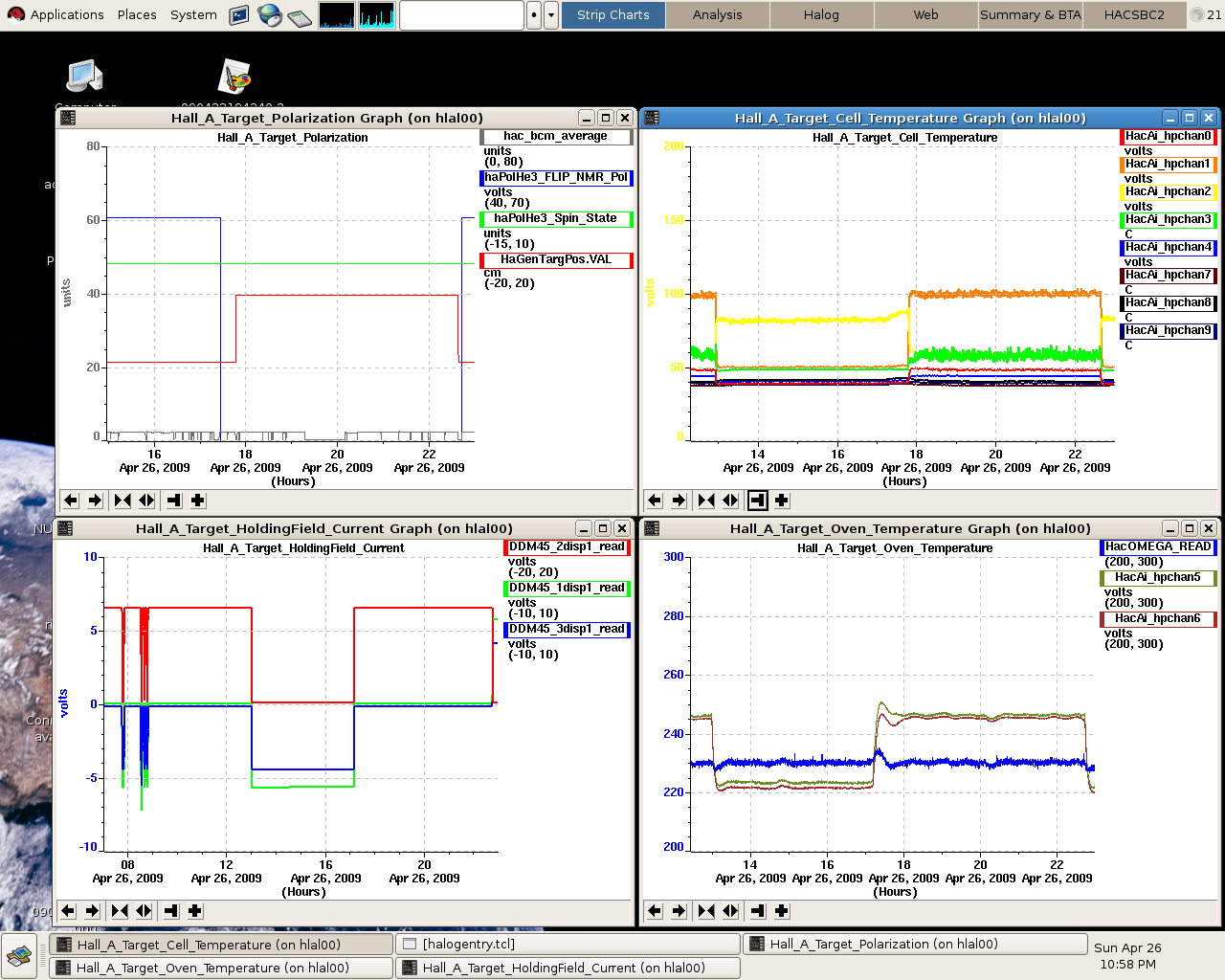Select DDM45_2disp1_read red legend entry
The image size is (1225, 980).
pyautogui.click(x=567, y=547)
